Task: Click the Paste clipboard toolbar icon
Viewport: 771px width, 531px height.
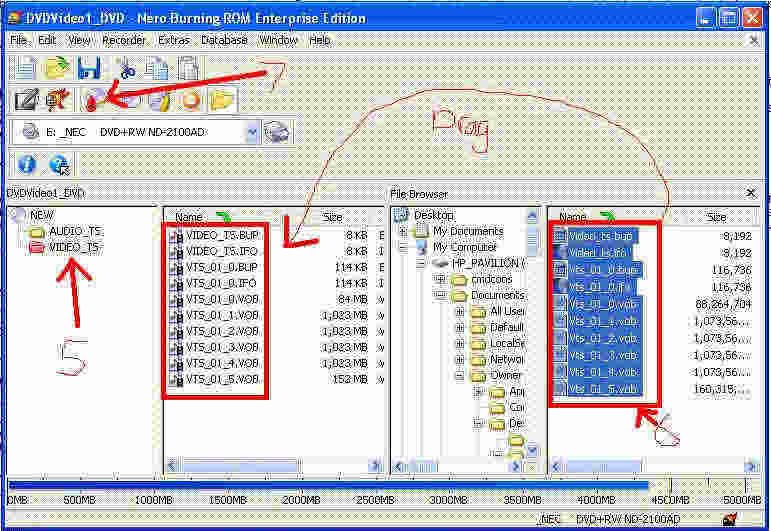Action: click(x=189, y=68)
